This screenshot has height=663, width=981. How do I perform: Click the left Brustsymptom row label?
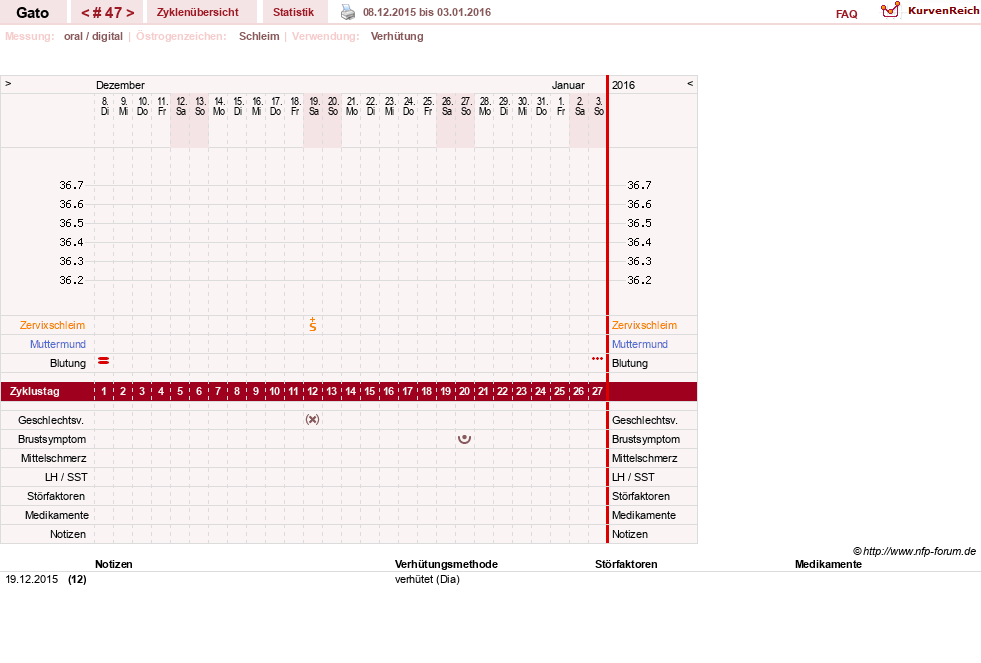(52, 439)
